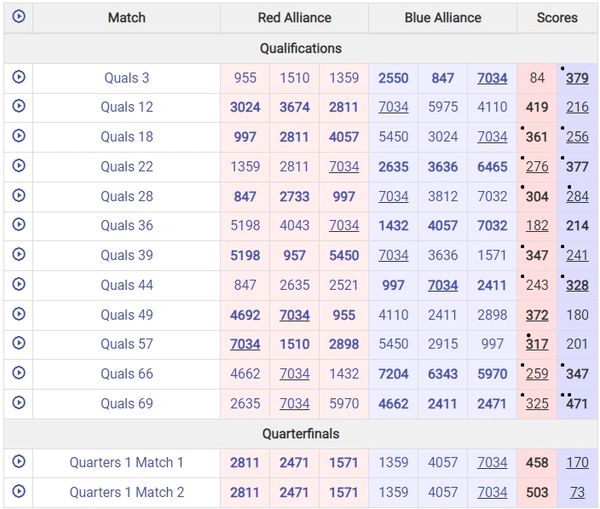Open Quarters 1 Match 2 link
This screenshot has width=600, height=509.
point(127,492)
